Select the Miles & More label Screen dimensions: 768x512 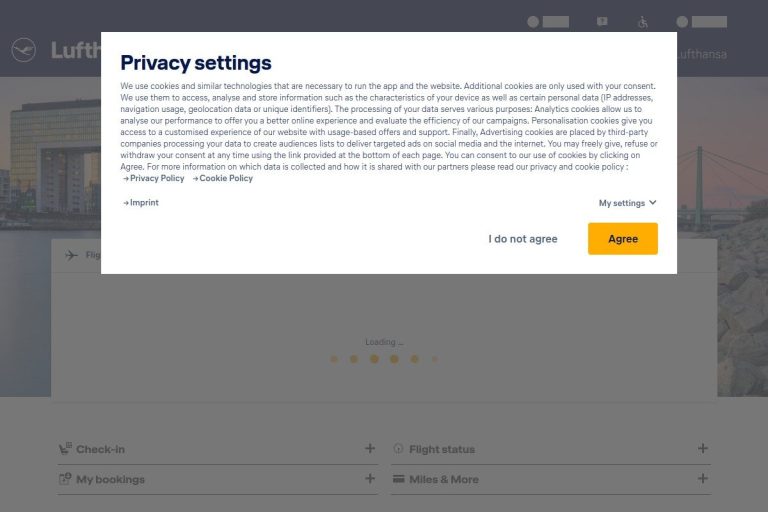(443, 479)
